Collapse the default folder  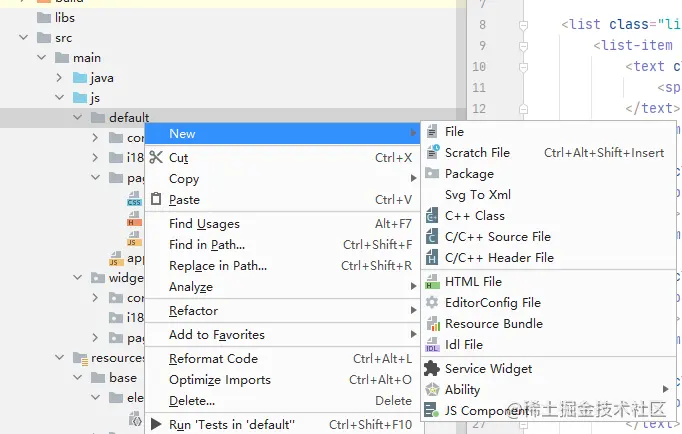coord(77,117)
